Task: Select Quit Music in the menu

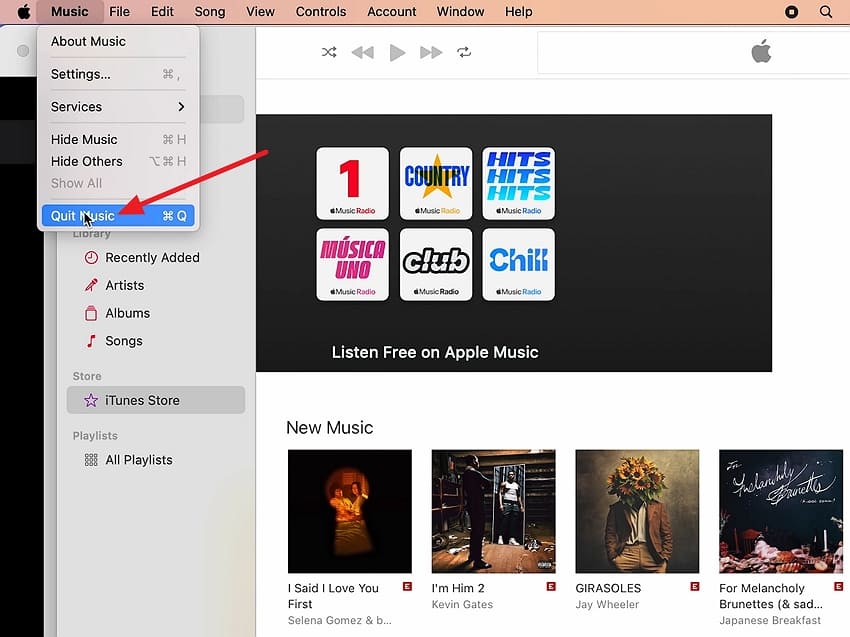Action: (x=118, y=216)
